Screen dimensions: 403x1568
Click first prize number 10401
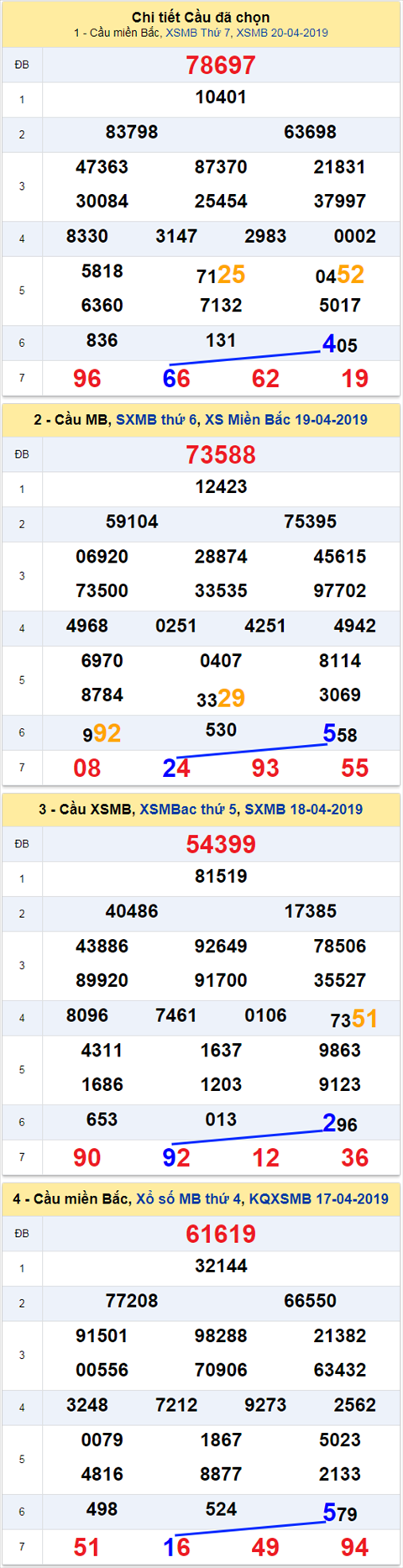[221, 97]
